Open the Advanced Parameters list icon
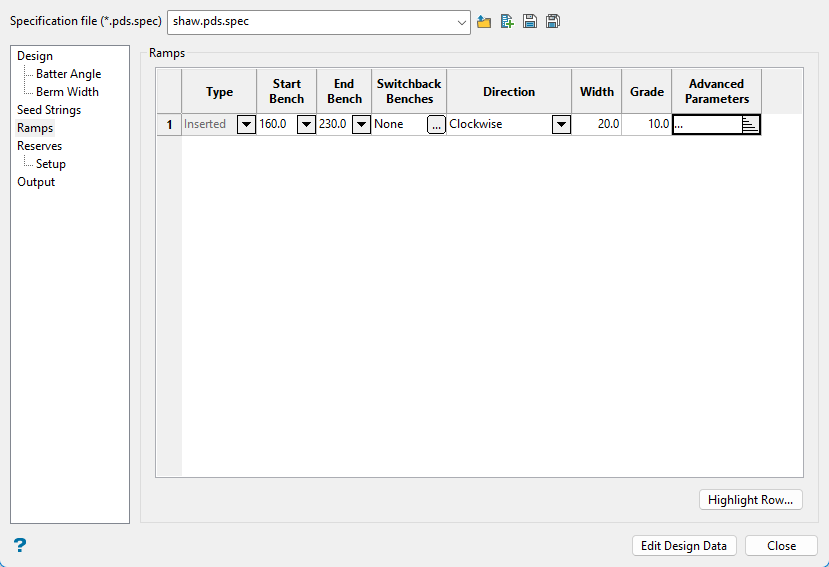Image resolution: width=829 pixels, height=567 pixels. pos(750,125)
